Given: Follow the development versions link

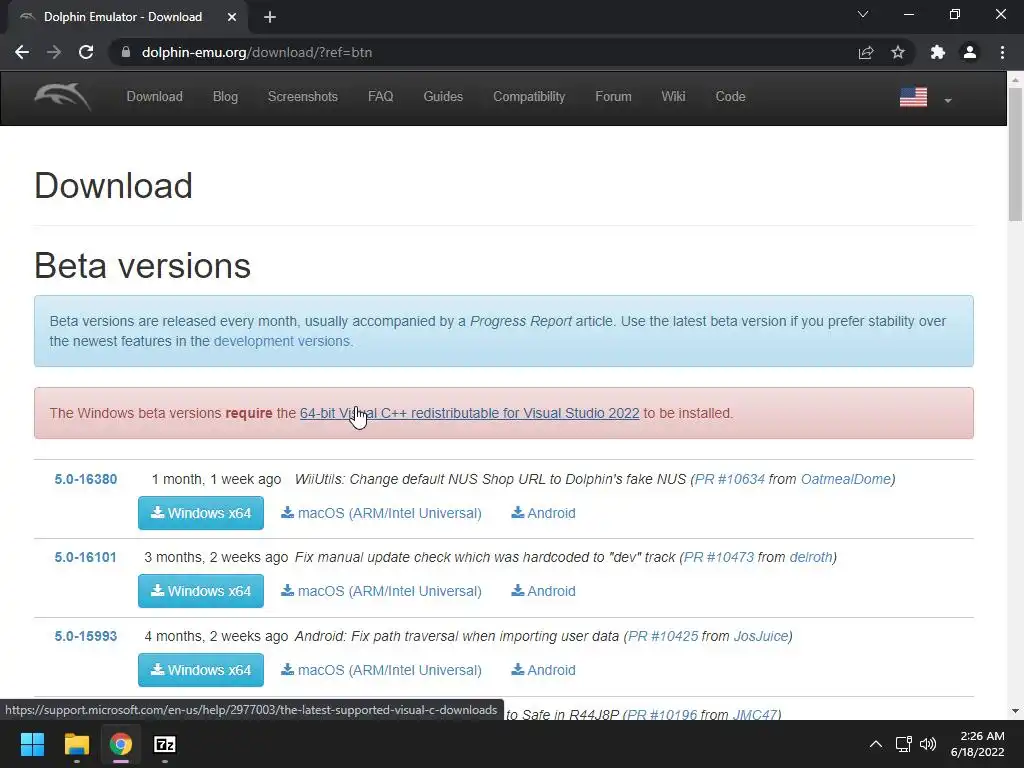Looking at the screenshot, I should (281, 341).
